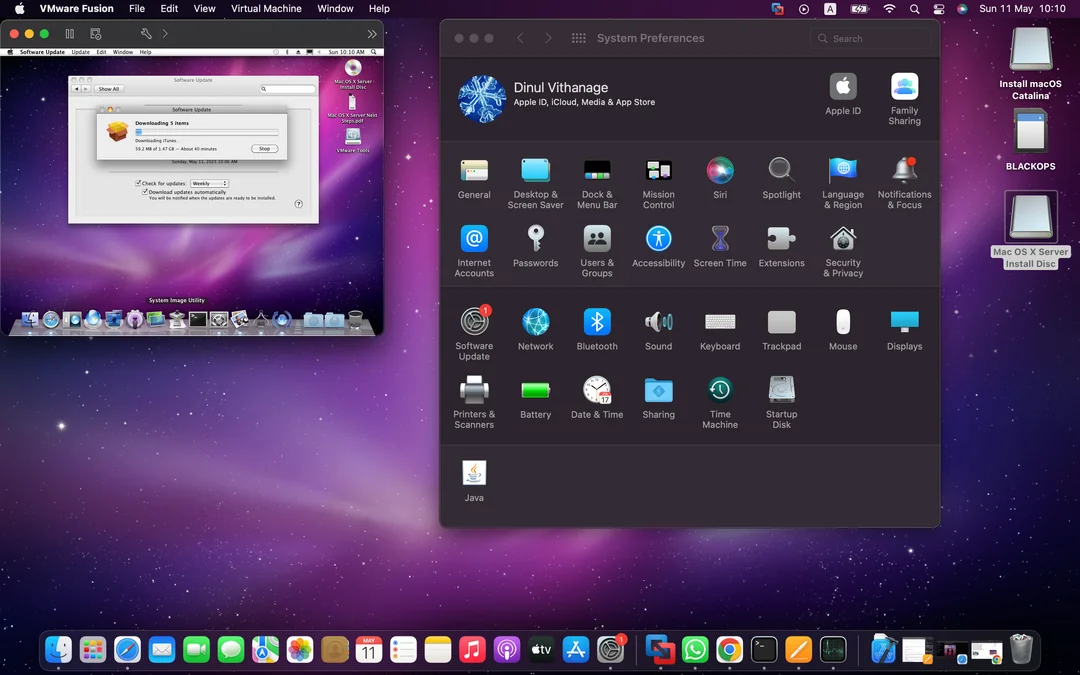Click the System Preferences search field
Image resolution: width=1080 pixels, height=675 pixels.
871,39
